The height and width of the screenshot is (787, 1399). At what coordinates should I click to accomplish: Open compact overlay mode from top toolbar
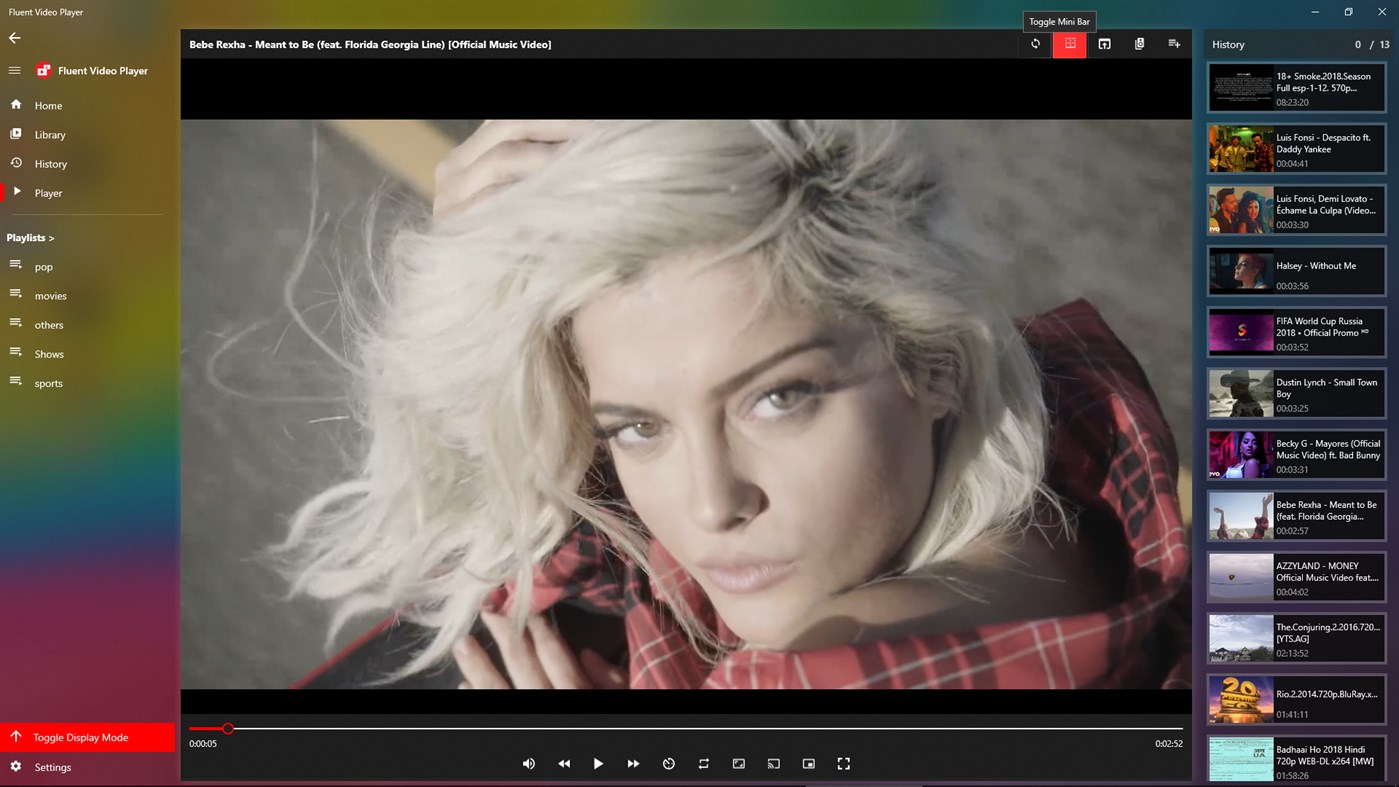pos(1104,44)
